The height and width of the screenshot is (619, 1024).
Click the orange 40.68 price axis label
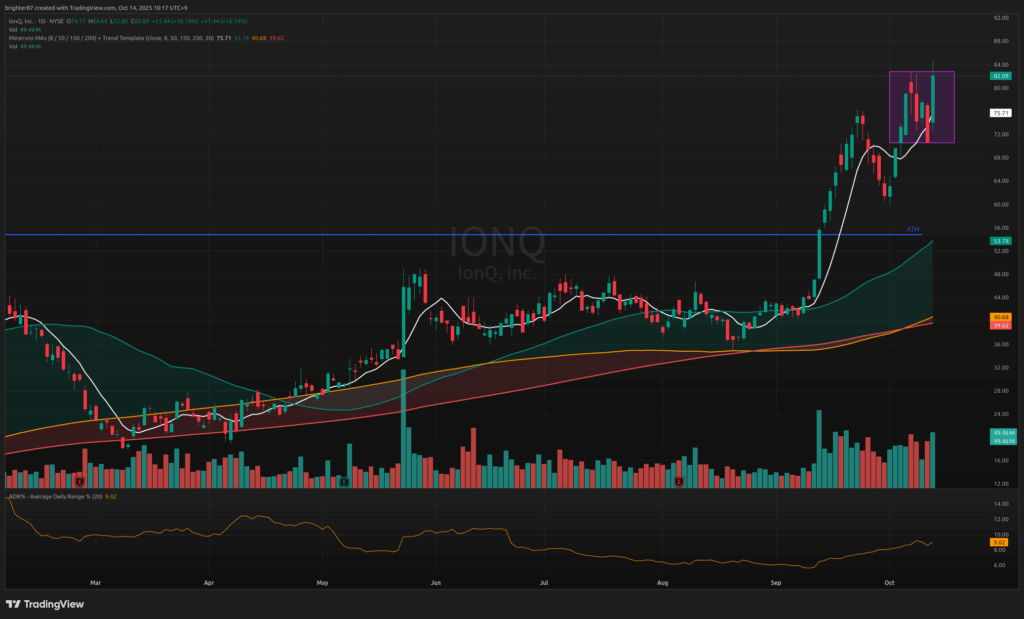coord(999,318)
